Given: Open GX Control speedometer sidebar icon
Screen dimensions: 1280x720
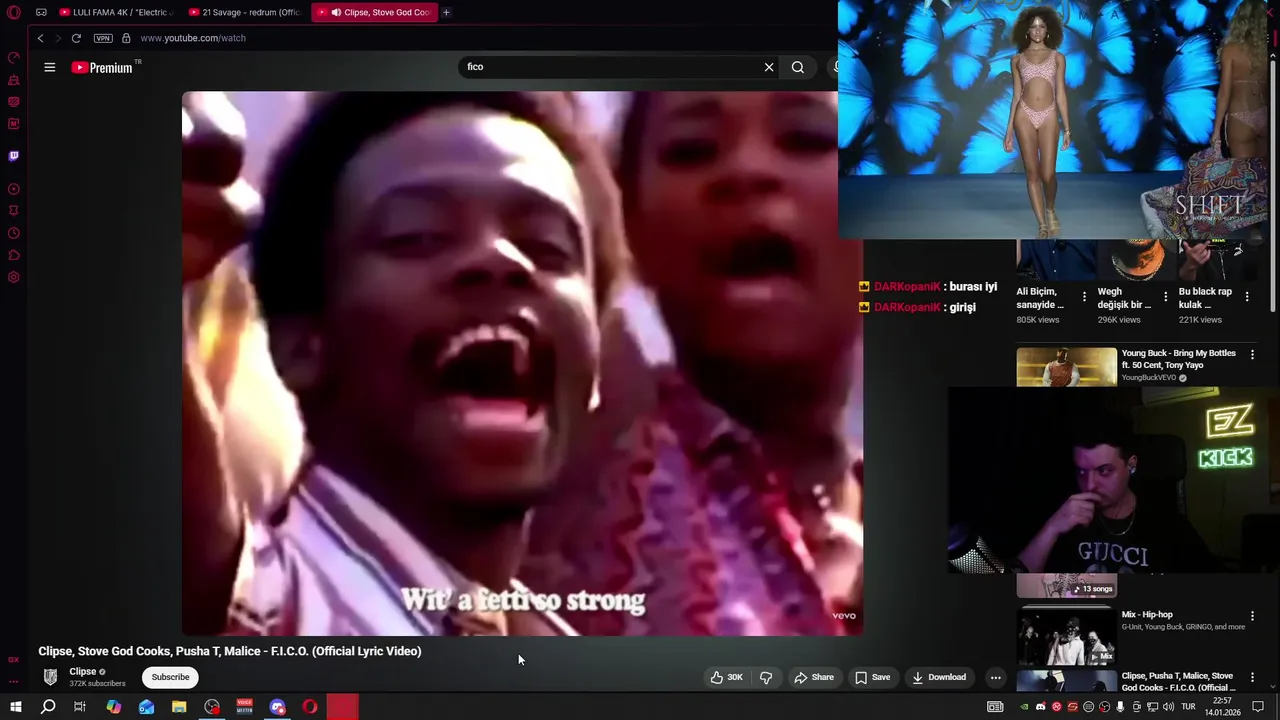Looking at the screenshot, I should tap(14, 57).
